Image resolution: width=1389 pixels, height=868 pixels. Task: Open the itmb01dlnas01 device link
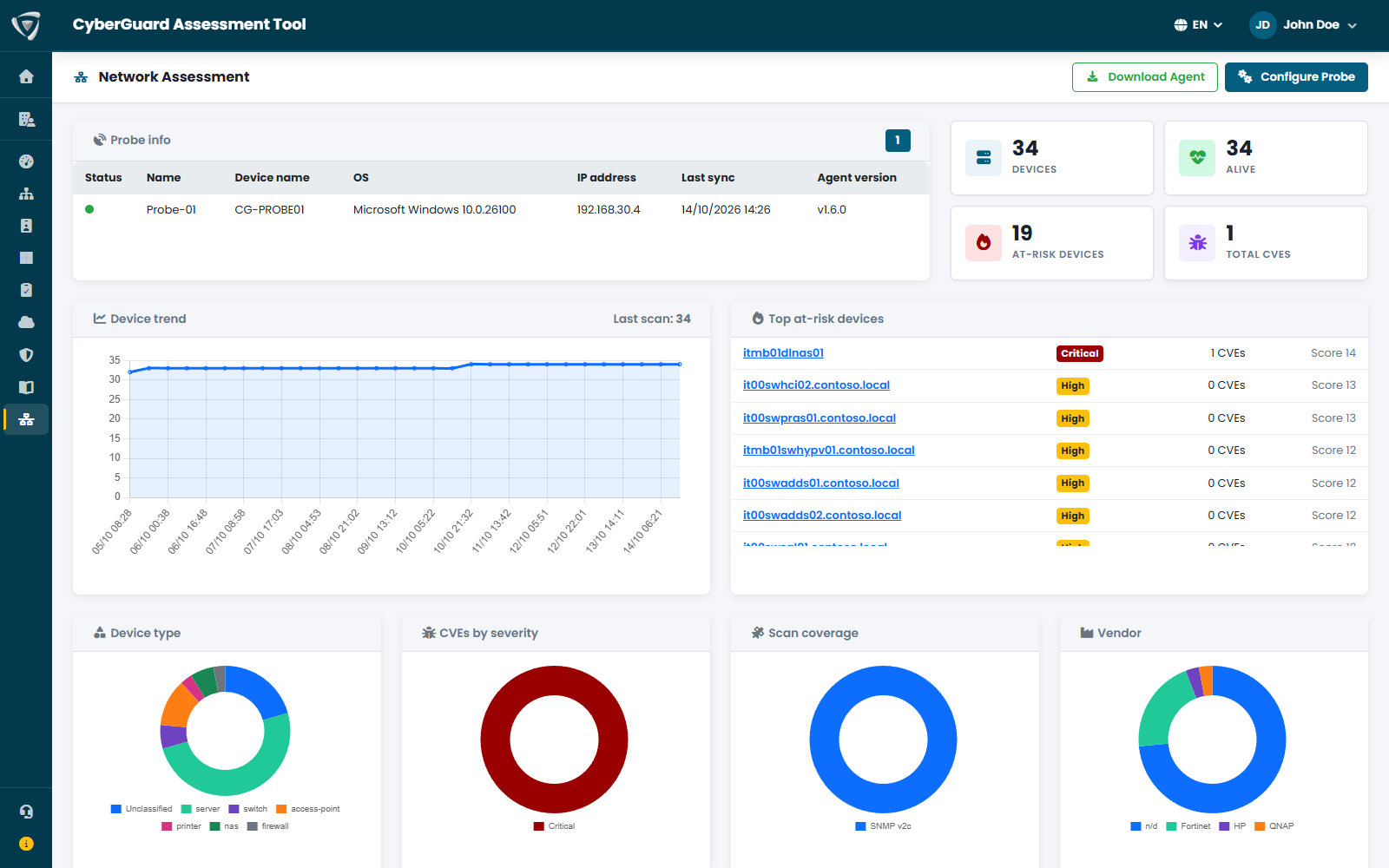click(x=783, y=353)
